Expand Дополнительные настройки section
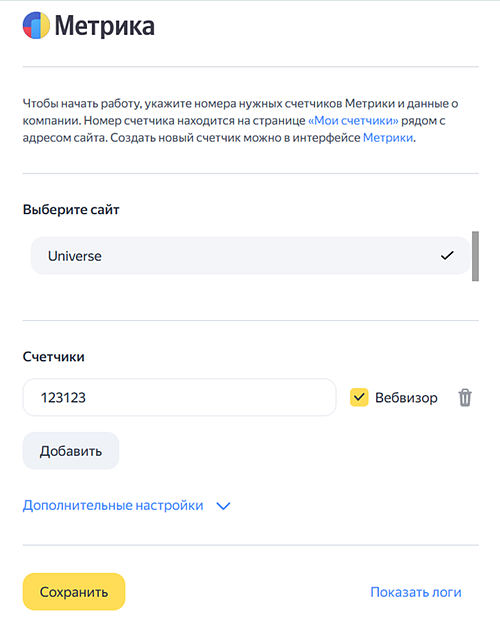500x624 pixels. [113, 505]
